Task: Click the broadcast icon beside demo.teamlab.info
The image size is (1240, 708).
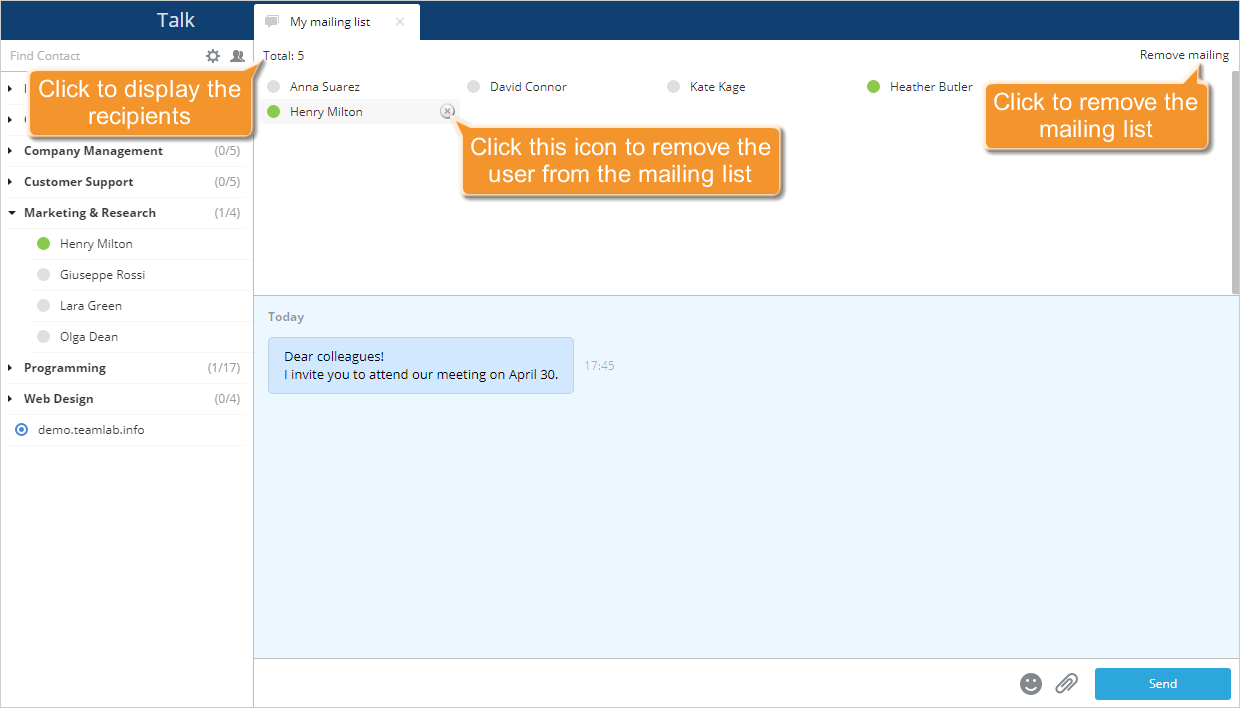Action: [21, 430]
